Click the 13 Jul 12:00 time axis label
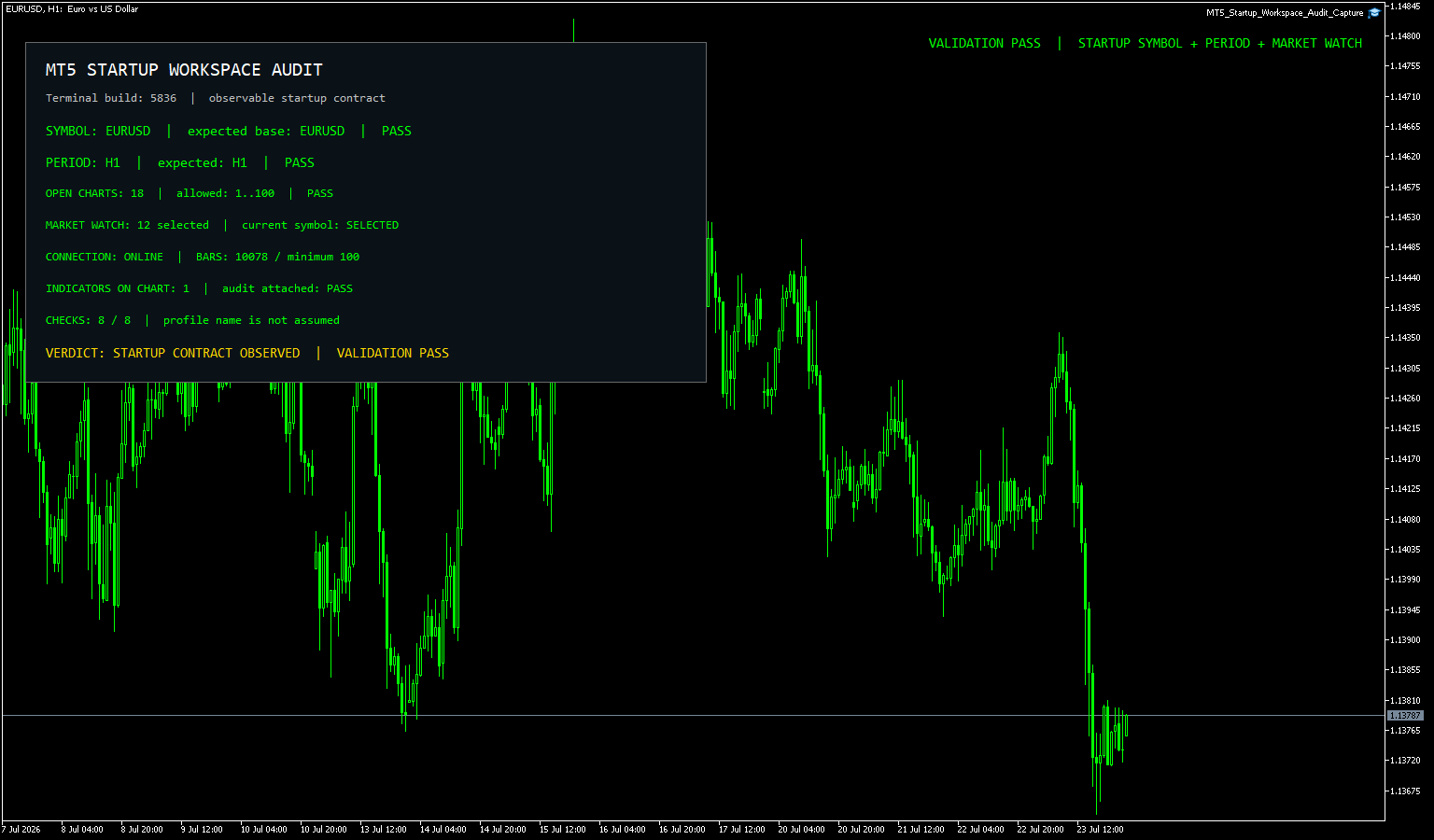Screen dimensions: 1434x840 (x=384, y=830)
